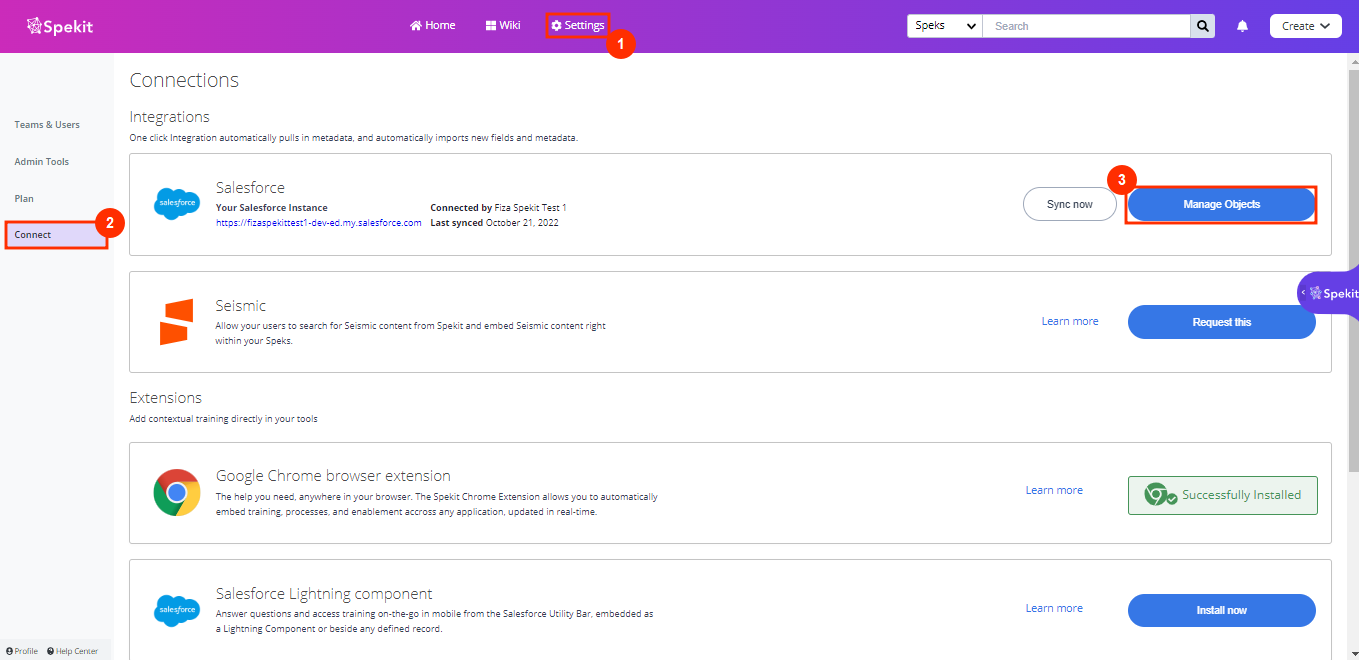Click the Spekit logo in header

coord(60,26)
